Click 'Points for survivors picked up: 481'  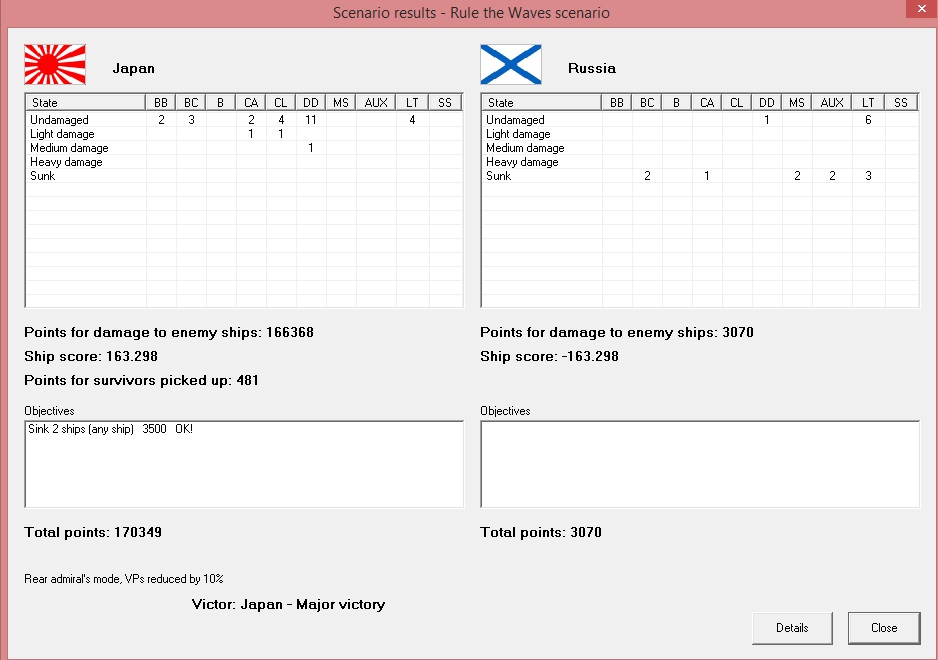[141, 381]
